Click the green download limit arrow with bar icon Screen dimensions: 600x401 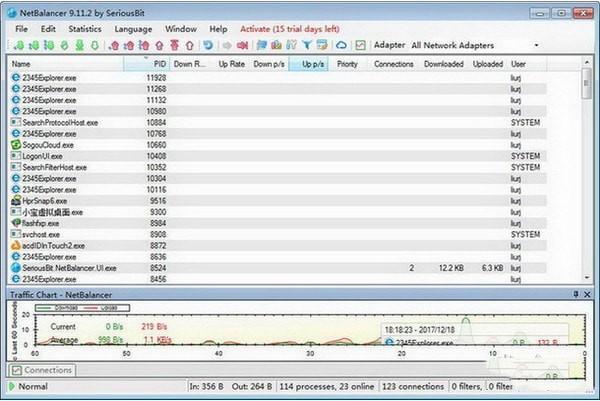80,46
